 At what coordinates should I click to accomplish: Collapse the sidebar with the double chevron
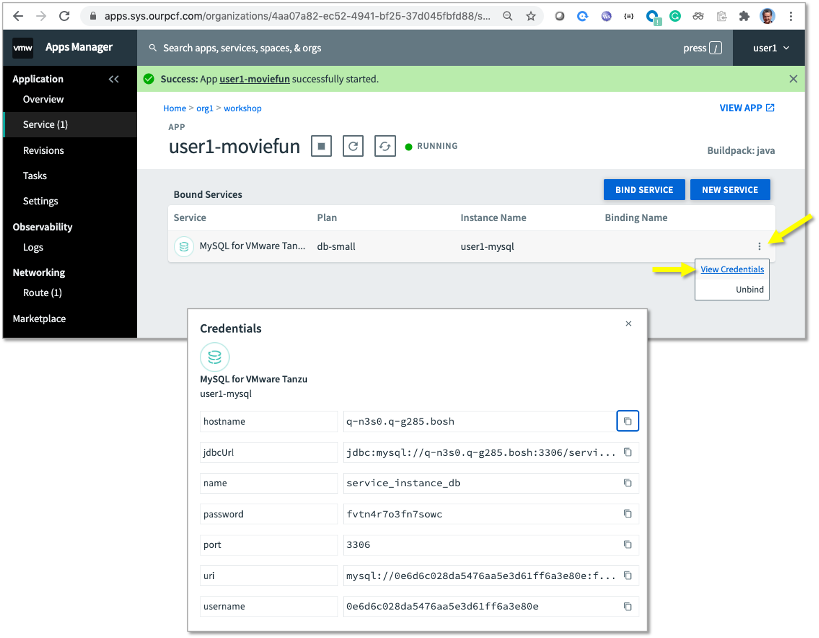pos(113,79)
